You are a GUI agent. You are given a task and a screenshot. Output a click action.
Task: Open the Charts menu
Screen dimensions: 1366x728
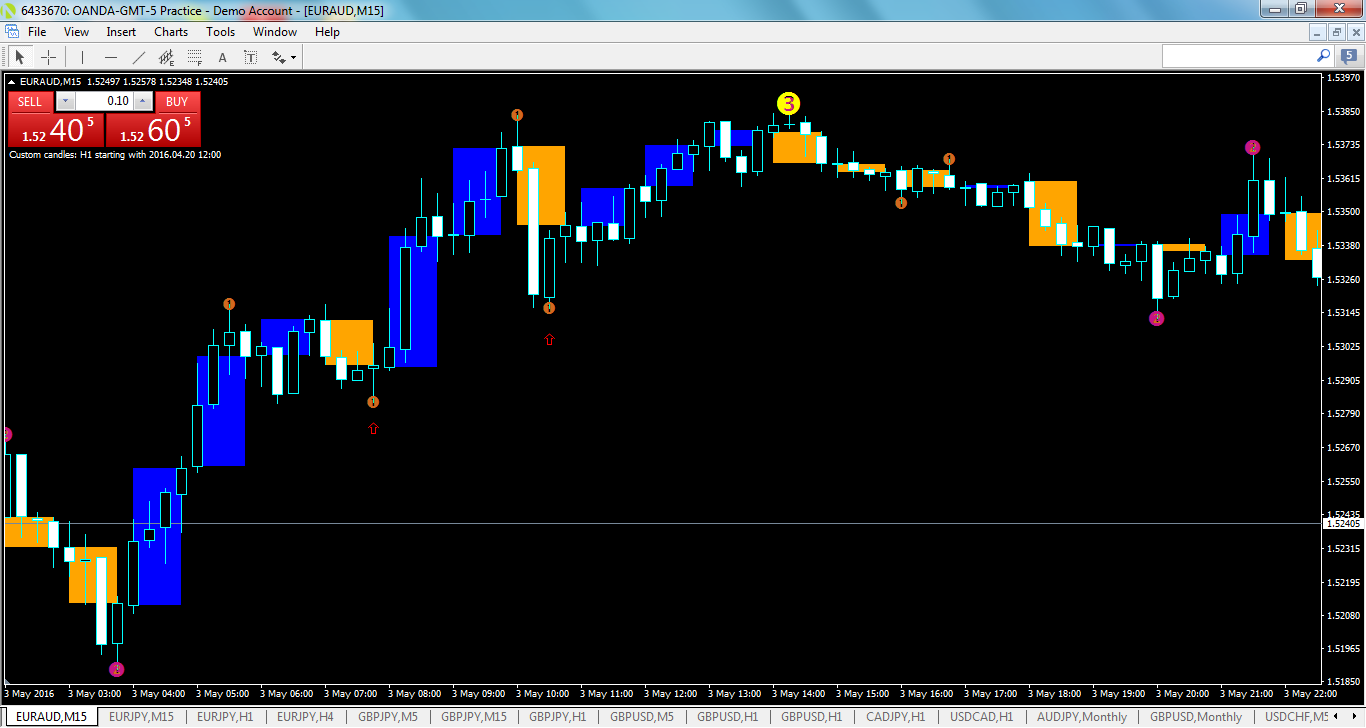[x=170, y=31]
